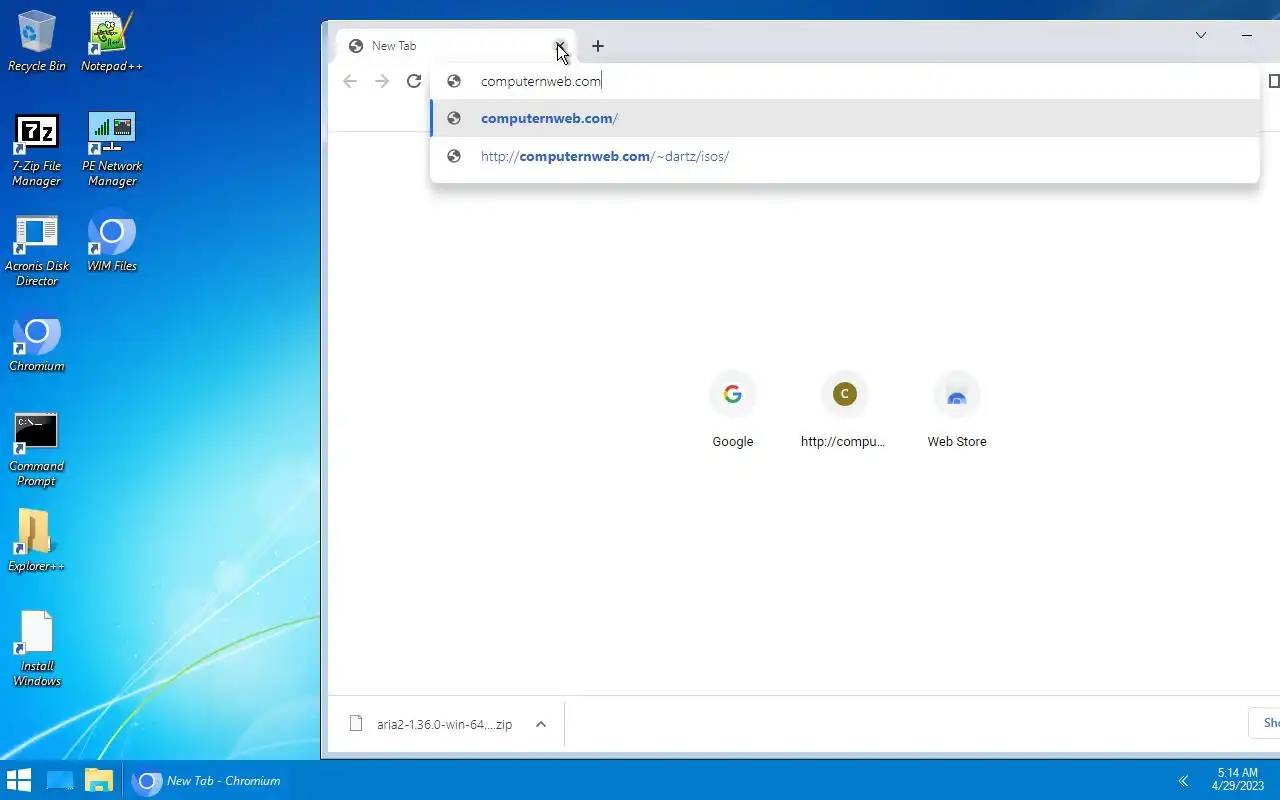Reload the current page
The height and width of the screenshot is (800, 1280).
tap(414, 81)
